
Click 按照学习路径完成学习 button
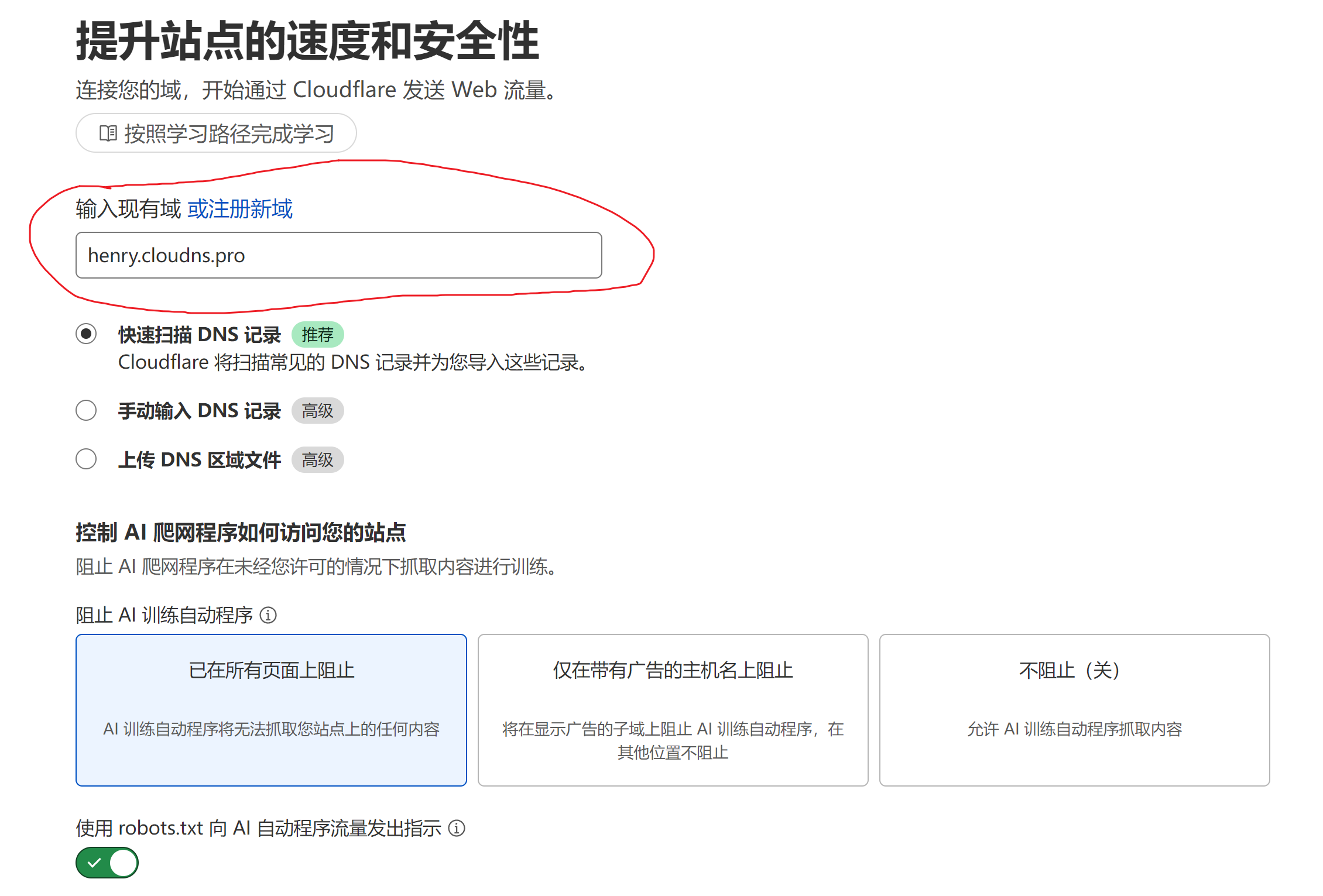[216, 133]
